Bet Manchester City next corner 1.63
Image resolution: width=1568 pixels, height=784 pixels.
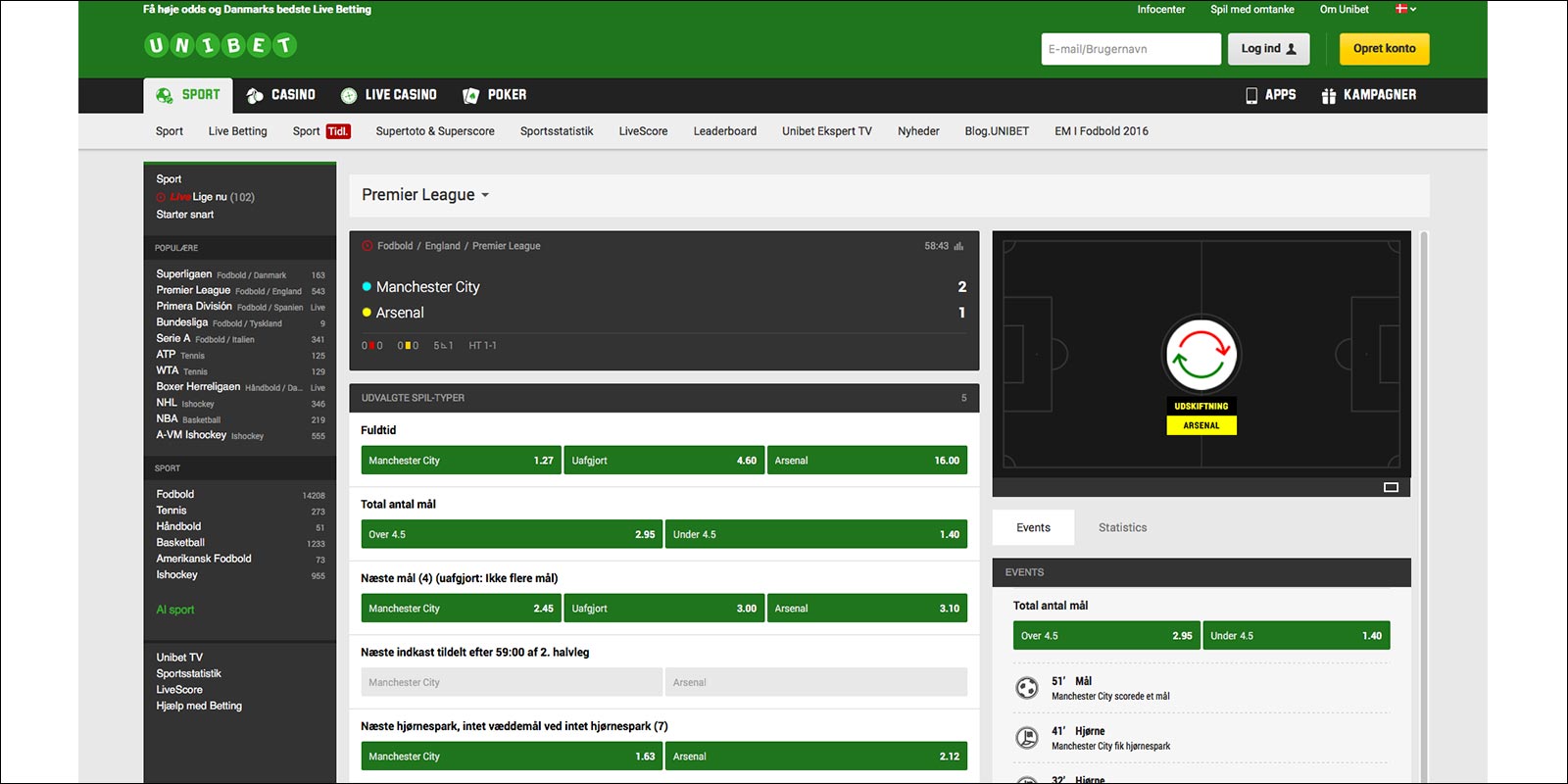[x=512, y=757]
